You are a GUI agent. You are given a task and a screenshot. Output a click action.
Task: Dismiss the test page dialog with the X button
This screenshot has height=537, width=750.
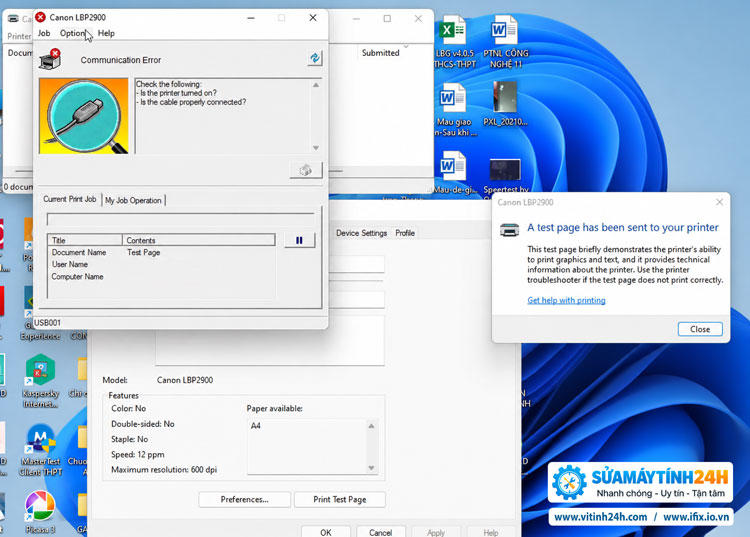(719, 202)
